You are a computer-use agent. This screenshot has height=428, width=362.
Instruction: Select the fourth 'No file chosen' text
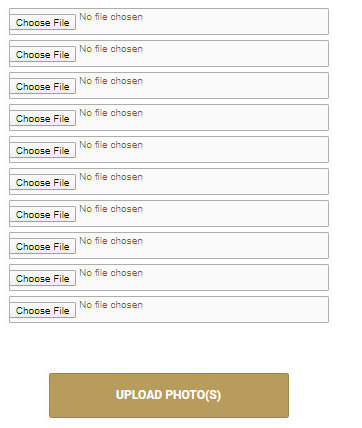tap(111, 113)
